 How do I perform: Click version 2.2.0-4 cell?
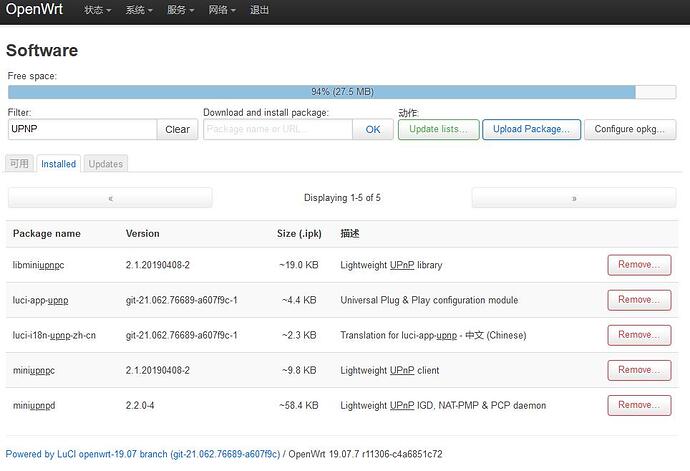(x=140, y=405)
